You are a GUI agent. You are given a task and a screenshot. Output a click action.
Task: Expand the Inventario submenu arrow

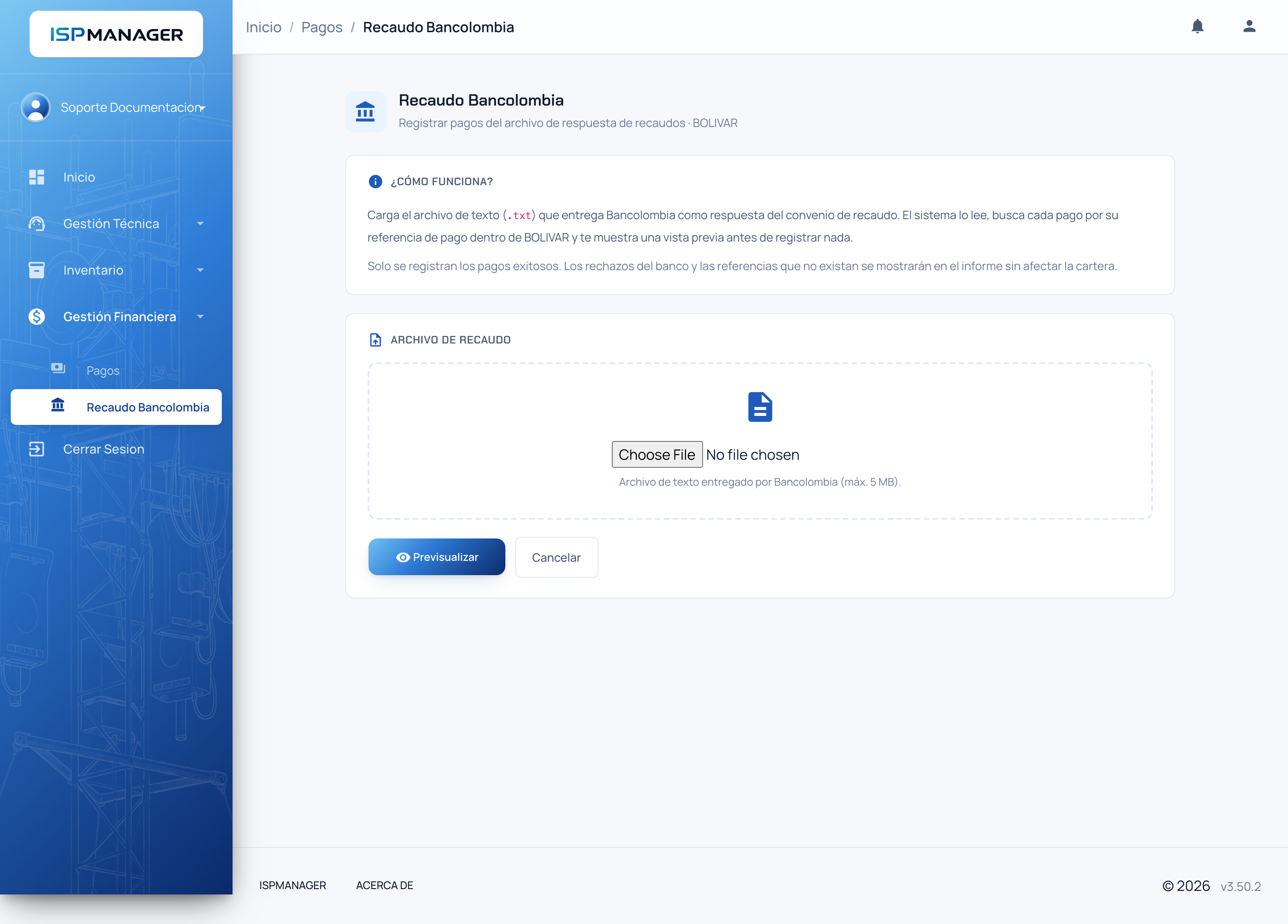pos(200,270)
